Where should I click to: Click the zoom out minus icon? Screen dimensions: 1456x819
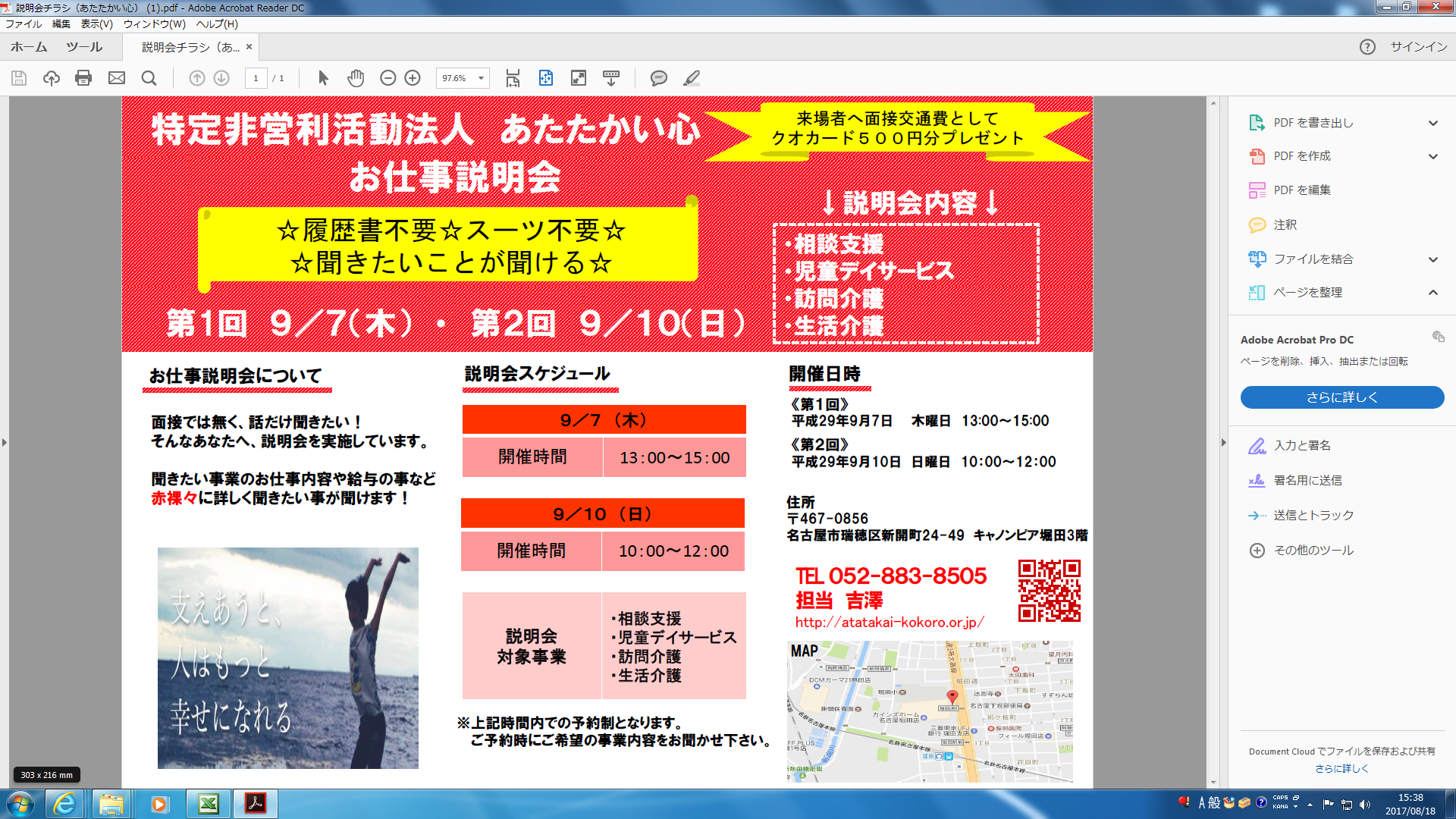pyautogui.click(x=388, y=78)
